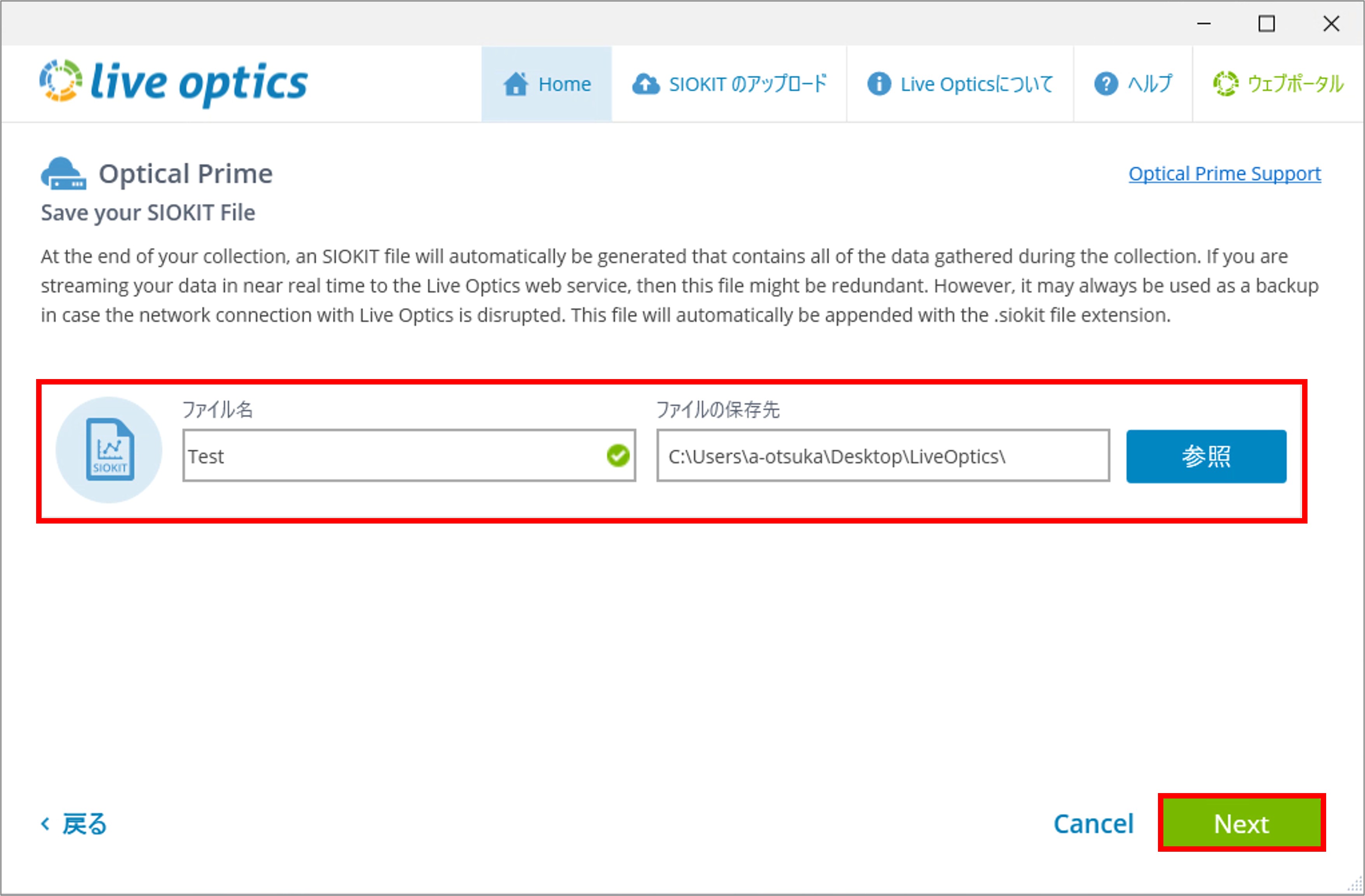Click the Optical Prime heading text
1365x896 pixels.
186,173
